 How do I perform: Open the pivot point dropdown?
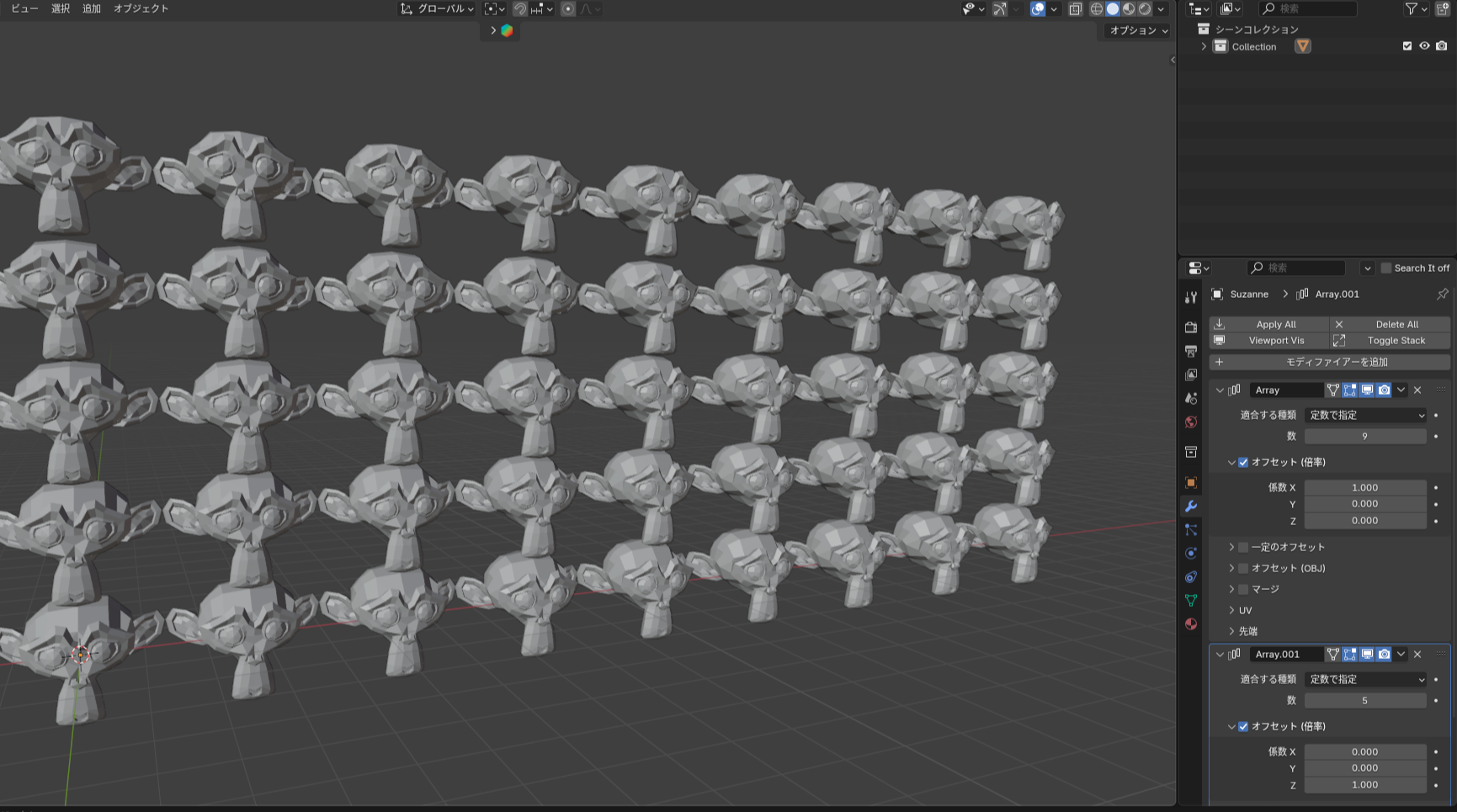(x=495, y=8)
